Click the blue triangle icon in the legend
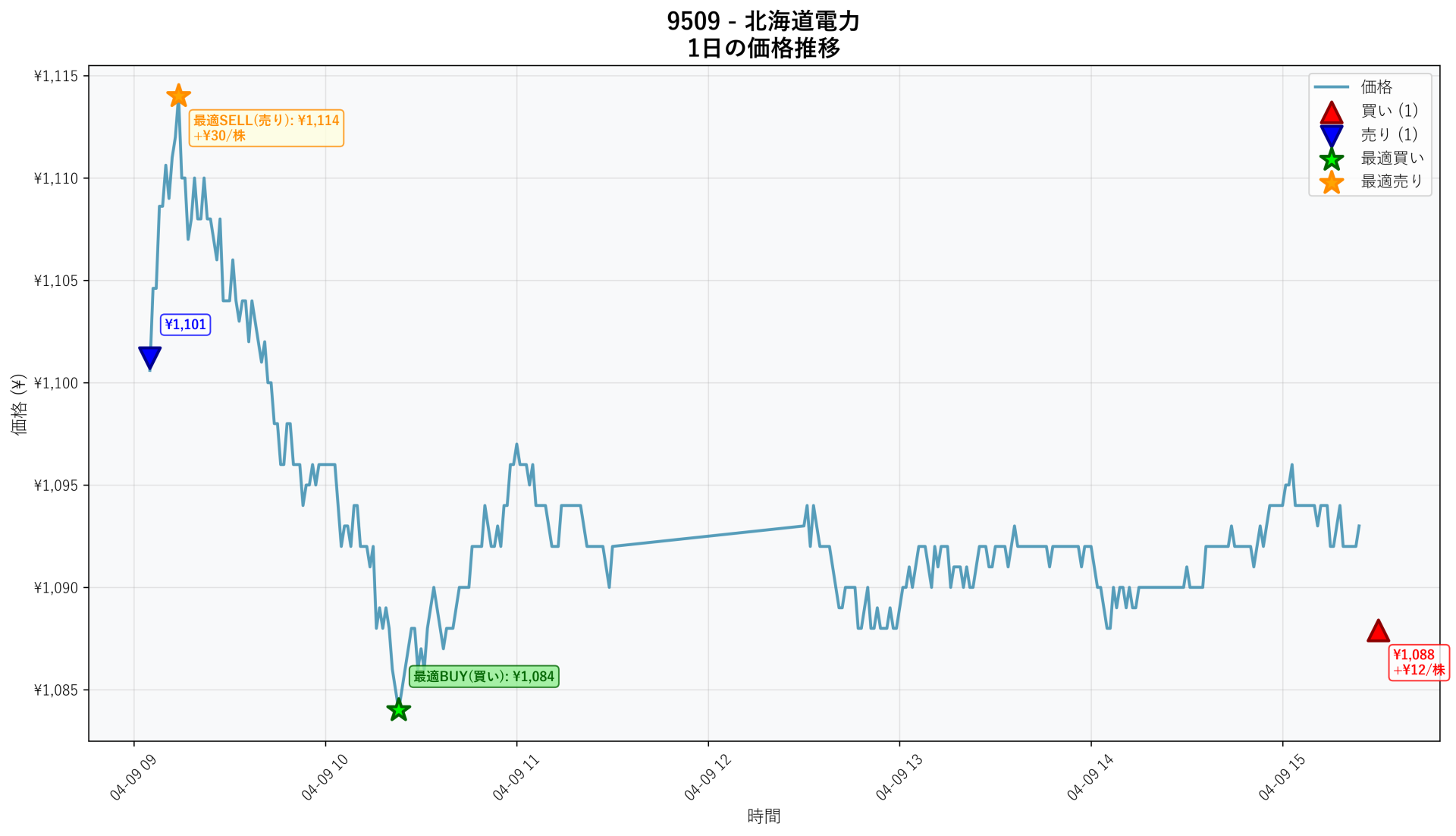The image size is (1456, 836). [1332, 135]
